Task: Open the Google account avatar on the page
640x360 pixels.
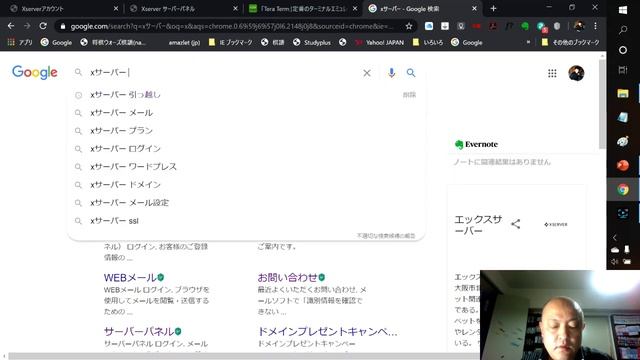Action: pyautogui.click(x=576, y=73)
